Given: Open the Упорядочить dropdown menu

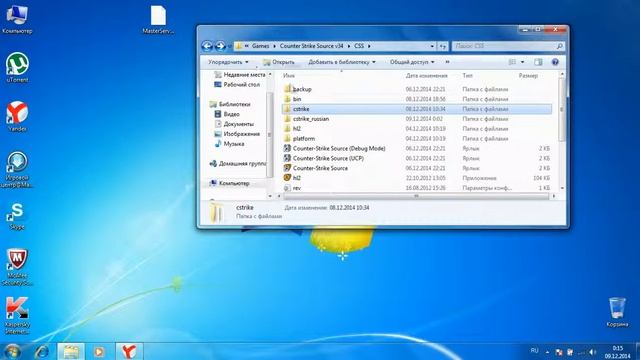Looking at the screenshot, I should pos(228,62).
